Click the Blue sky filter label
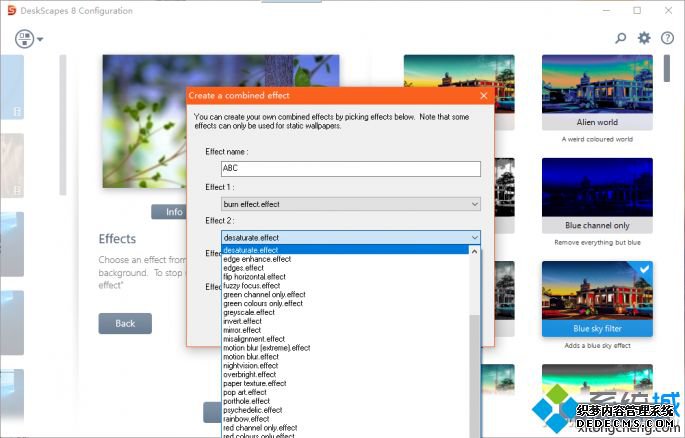The width and height of the screenshot is (685, 438). pyautogui.click(x=597, y=328)
